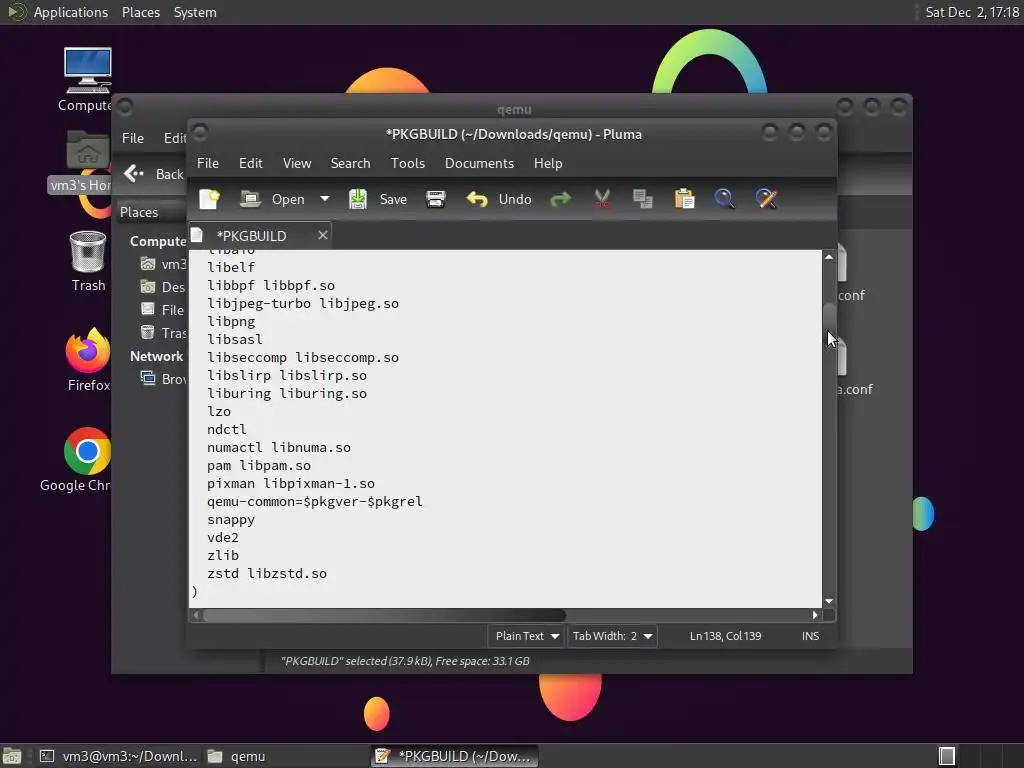1024x768 pixels.
Task: Redo with the green arrow icon
Action: pos(560,199)
